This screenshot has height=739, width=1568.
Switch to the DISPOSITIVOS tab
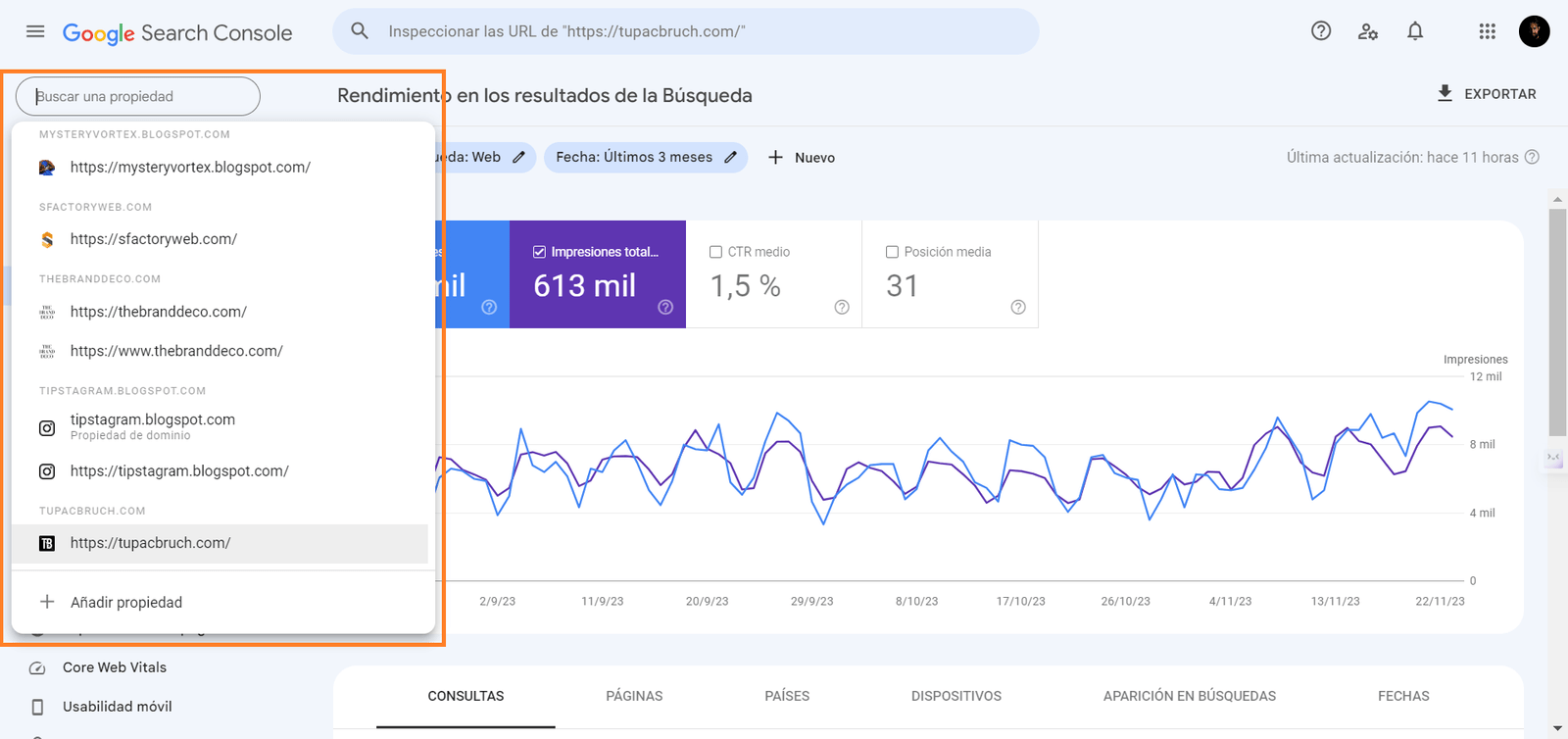coord(956,696)
